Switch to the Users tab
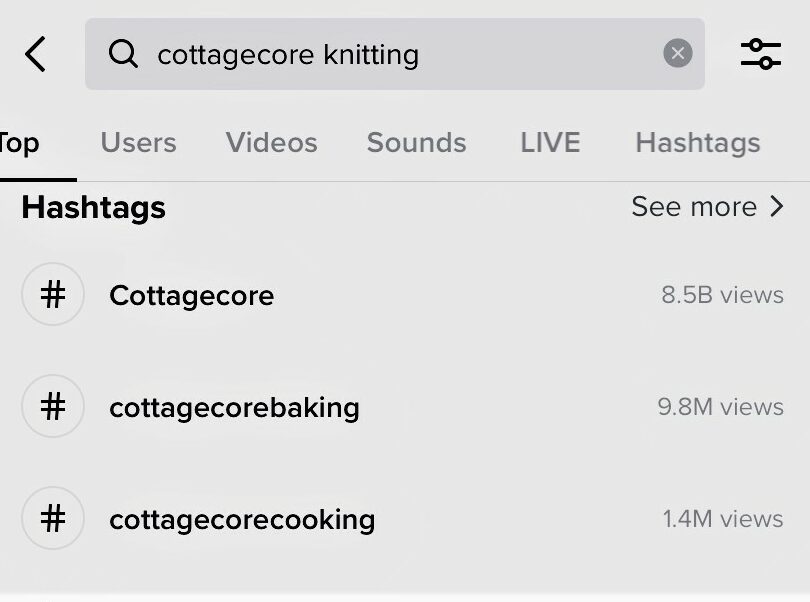This screenshot has height=602, width=810. click(138, 143)
